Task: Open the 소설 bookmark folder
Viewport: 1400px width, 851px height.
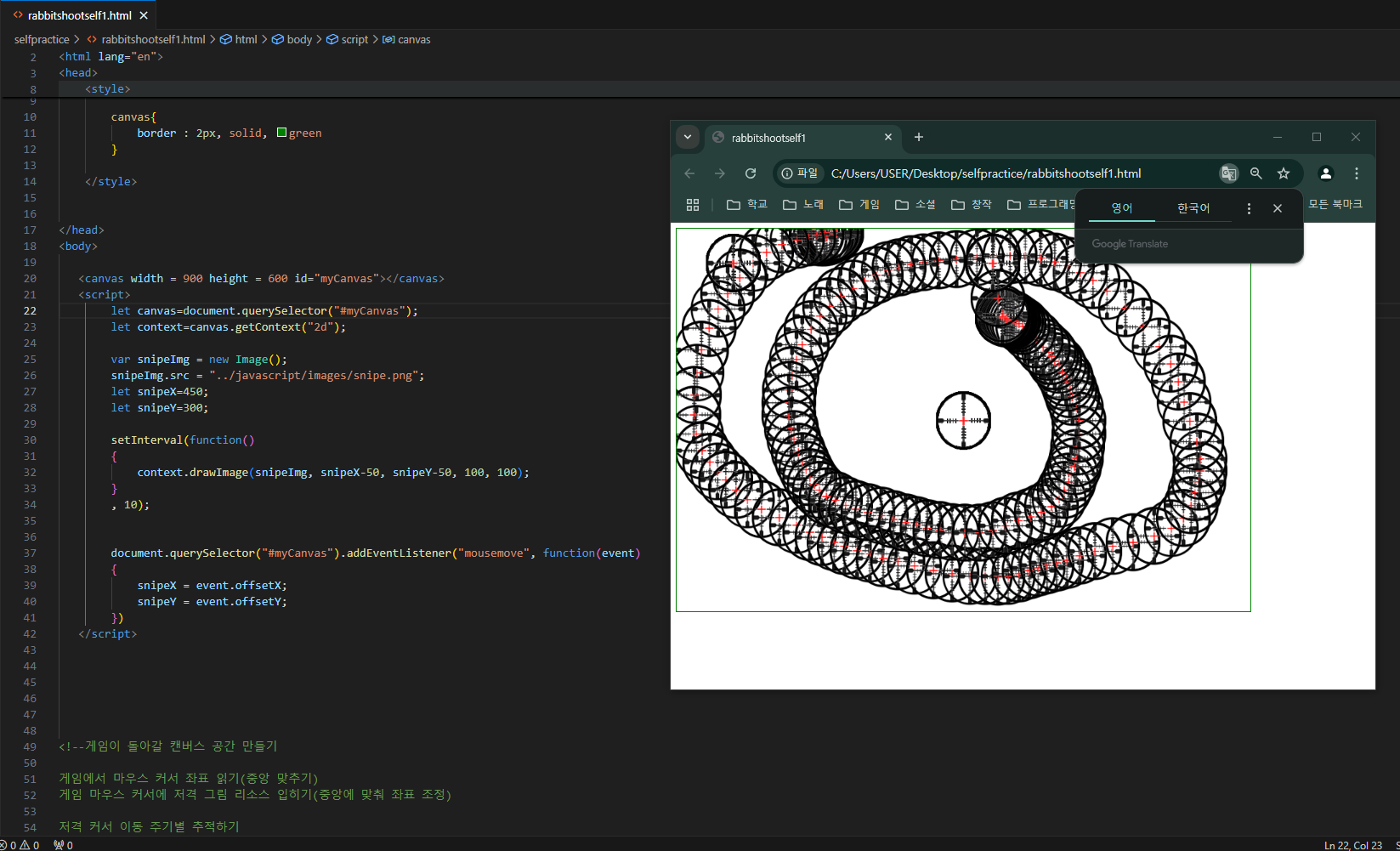Action: [x=915, y=205]
